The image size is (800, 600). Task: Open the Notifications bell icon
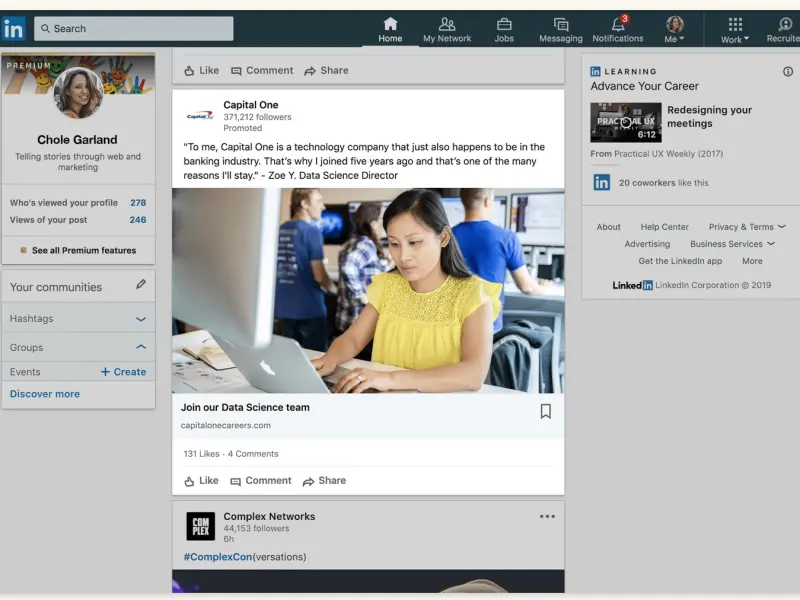pos(618,26)
